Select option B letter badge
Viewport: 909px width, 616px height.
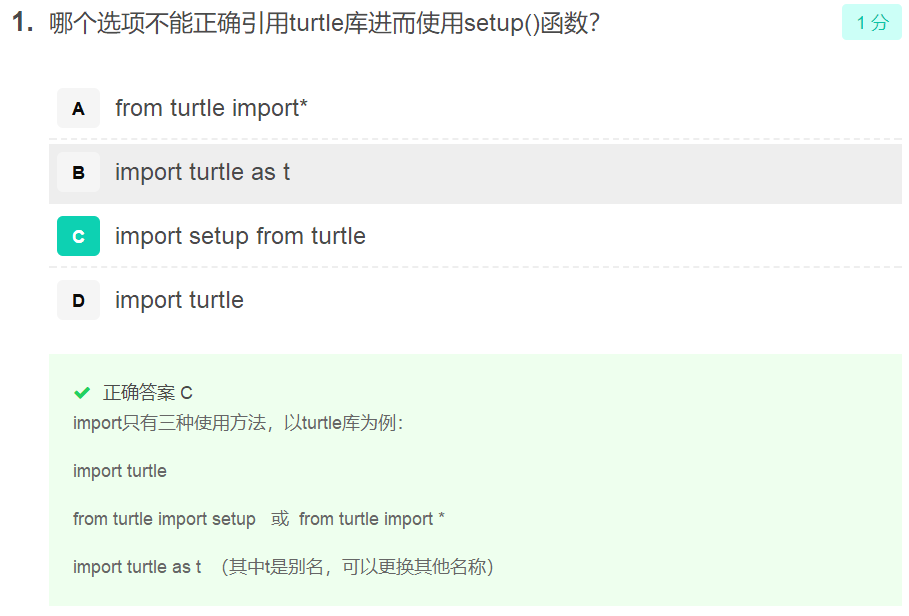pyautogui.click(x=78, y=173)
